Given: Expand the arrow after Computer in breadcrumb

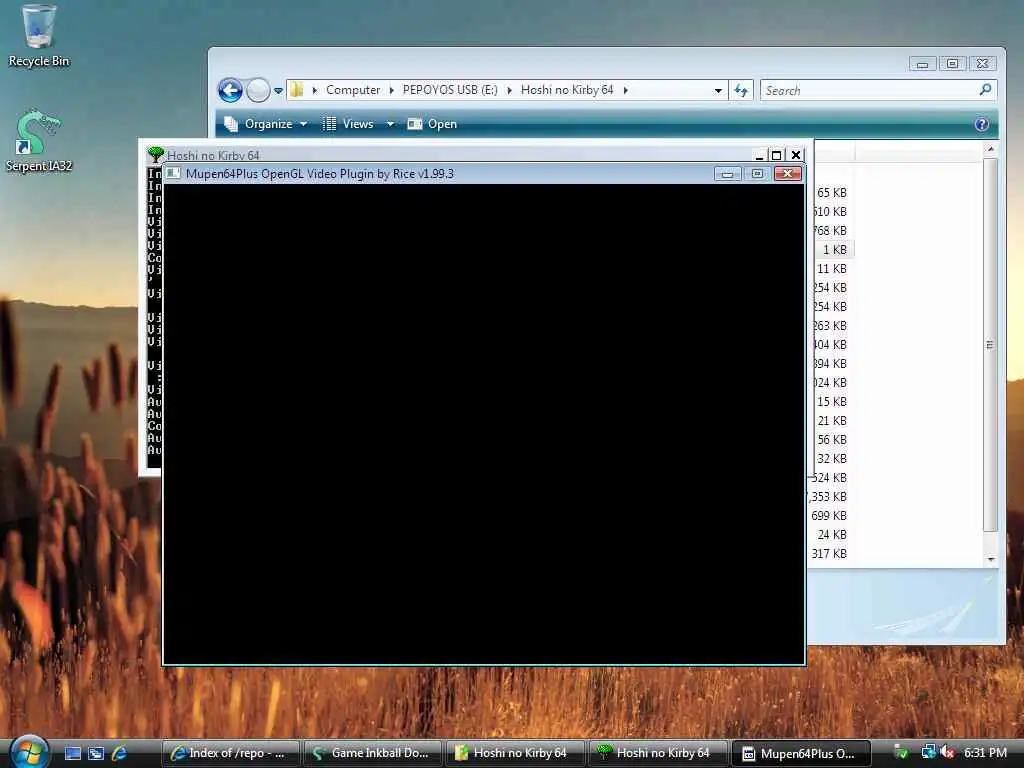Looking at the screenshot, I should 391,90.
